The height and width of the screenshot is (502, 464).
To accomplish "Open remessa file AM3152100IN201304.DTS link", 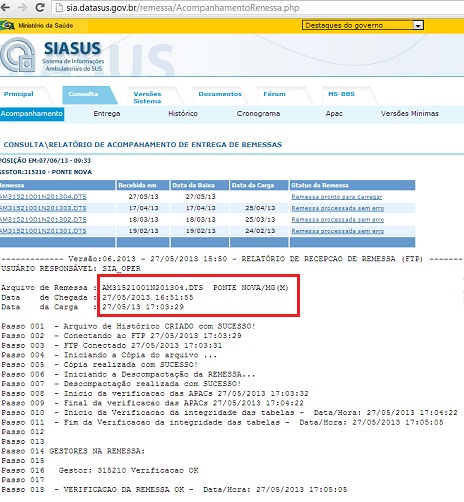I will coord(43,197).
